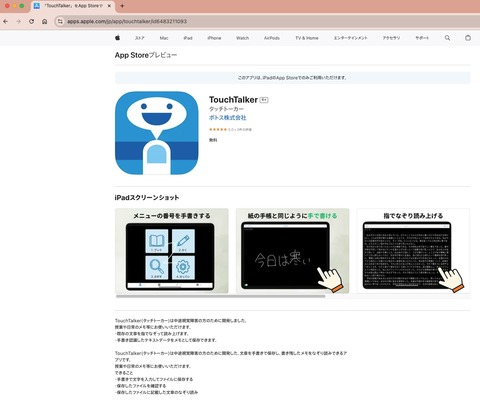Open the AirPods menu item
This screenshot has width=480, height=401.
pos(272,38)
